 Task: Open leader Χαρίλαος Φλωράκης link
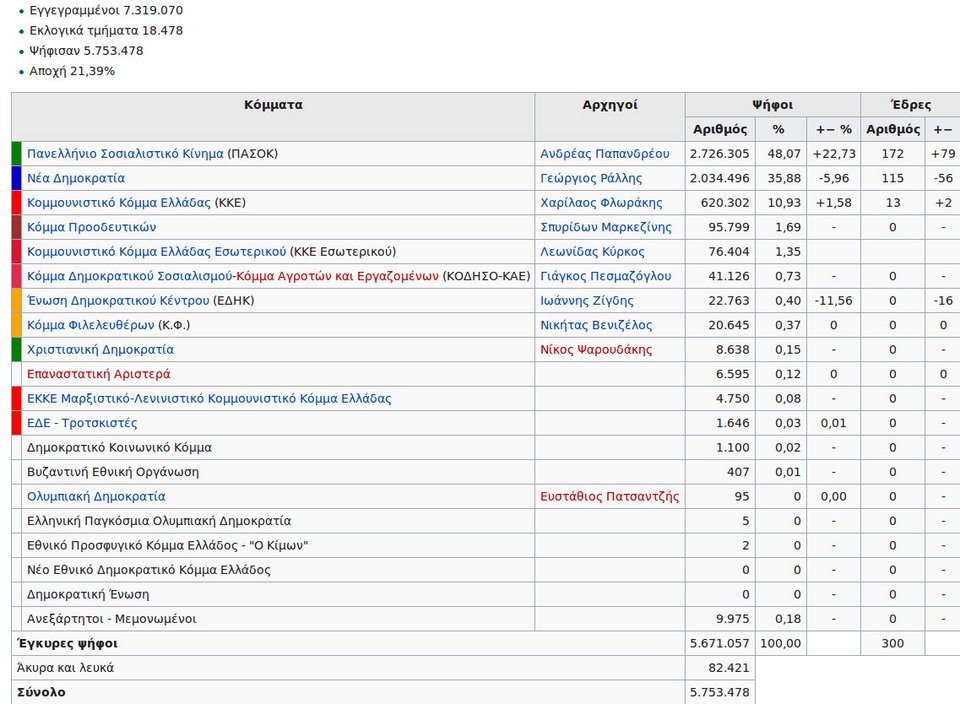point(599,203)
